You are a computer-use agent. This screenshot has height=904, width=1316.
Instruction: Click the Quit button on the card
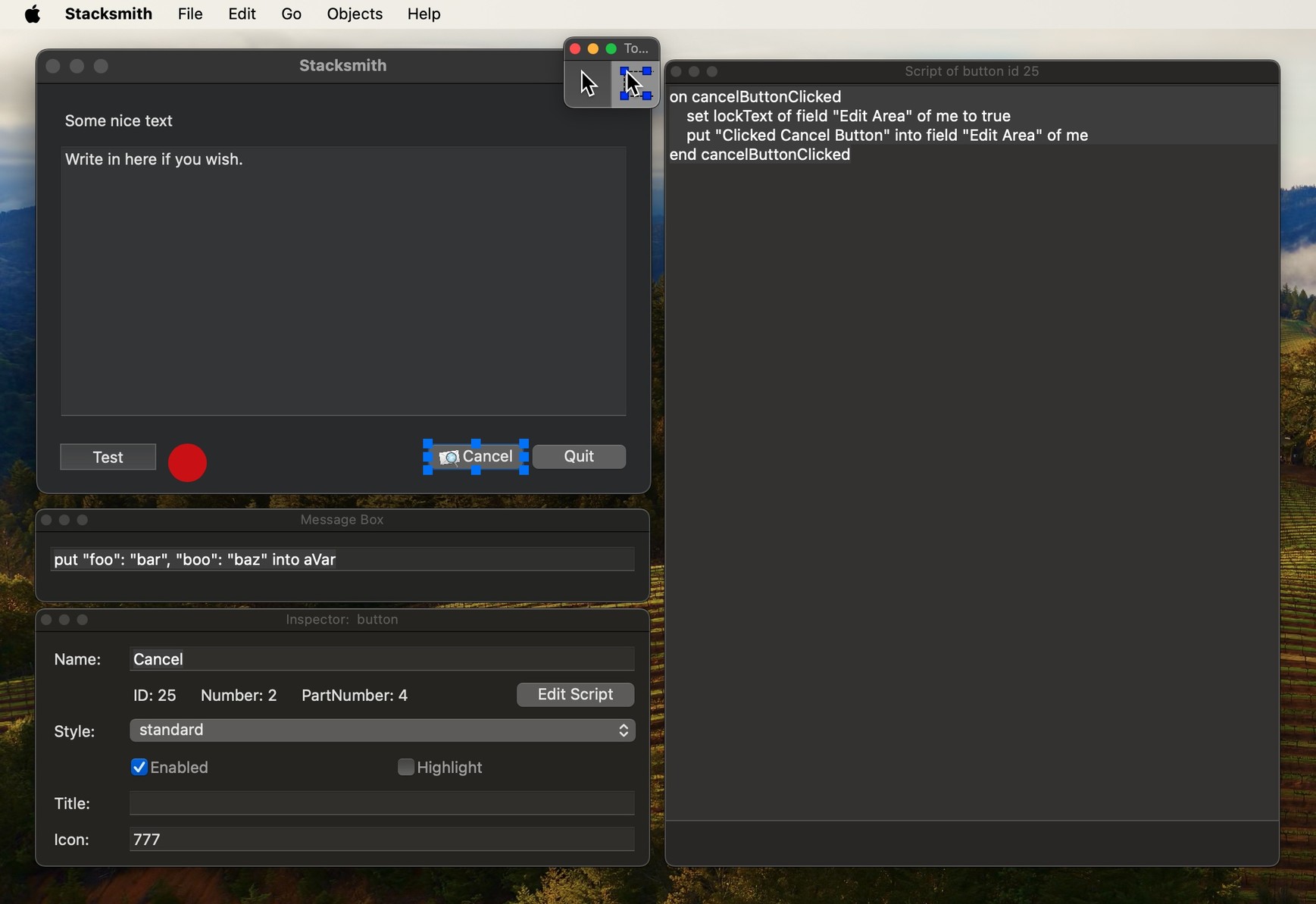coord(580,456)
